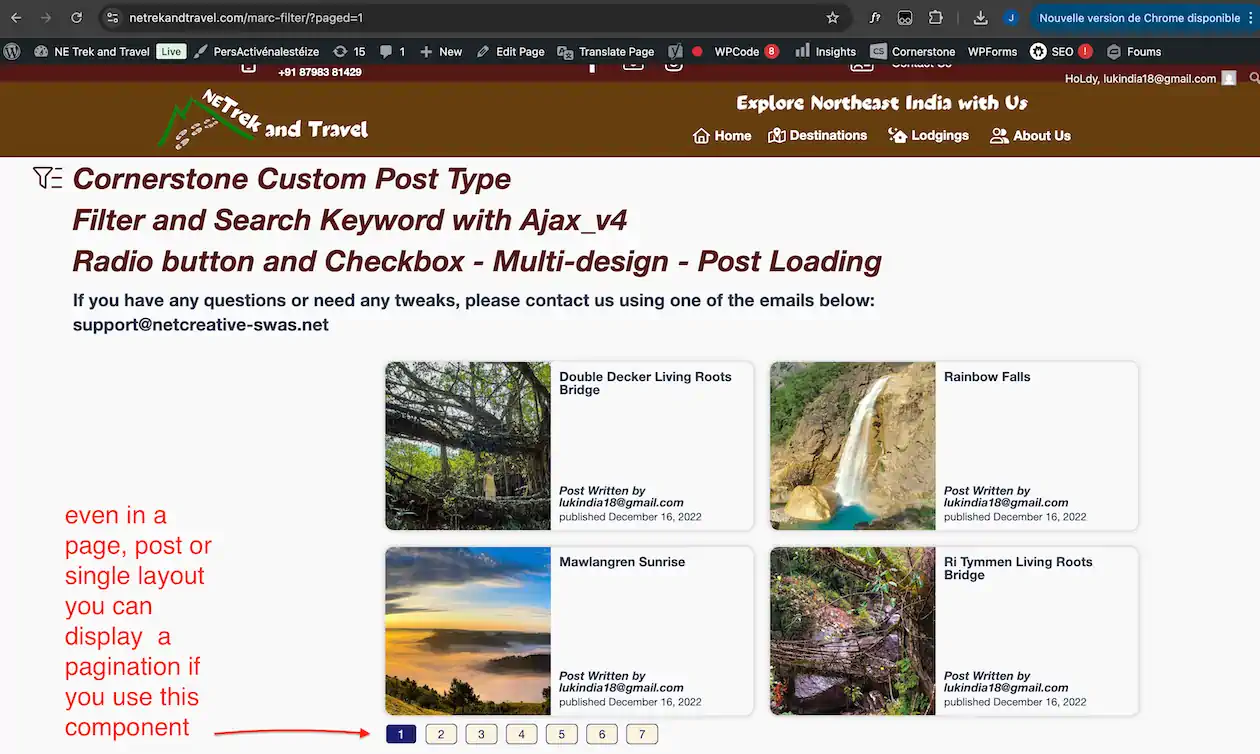Bookmark this page with the star icon
Image resolution: width=1260 pixels, height=754 pixels.
coord(832,18)
